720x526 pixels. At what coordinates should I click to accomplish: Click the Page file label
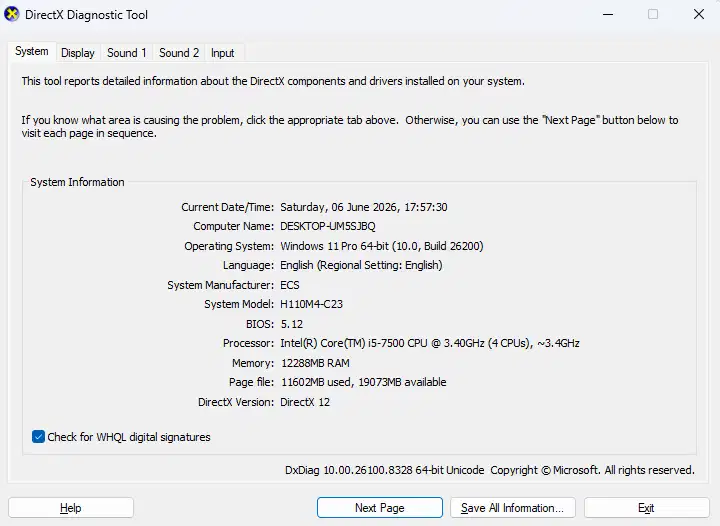[251, 382]
